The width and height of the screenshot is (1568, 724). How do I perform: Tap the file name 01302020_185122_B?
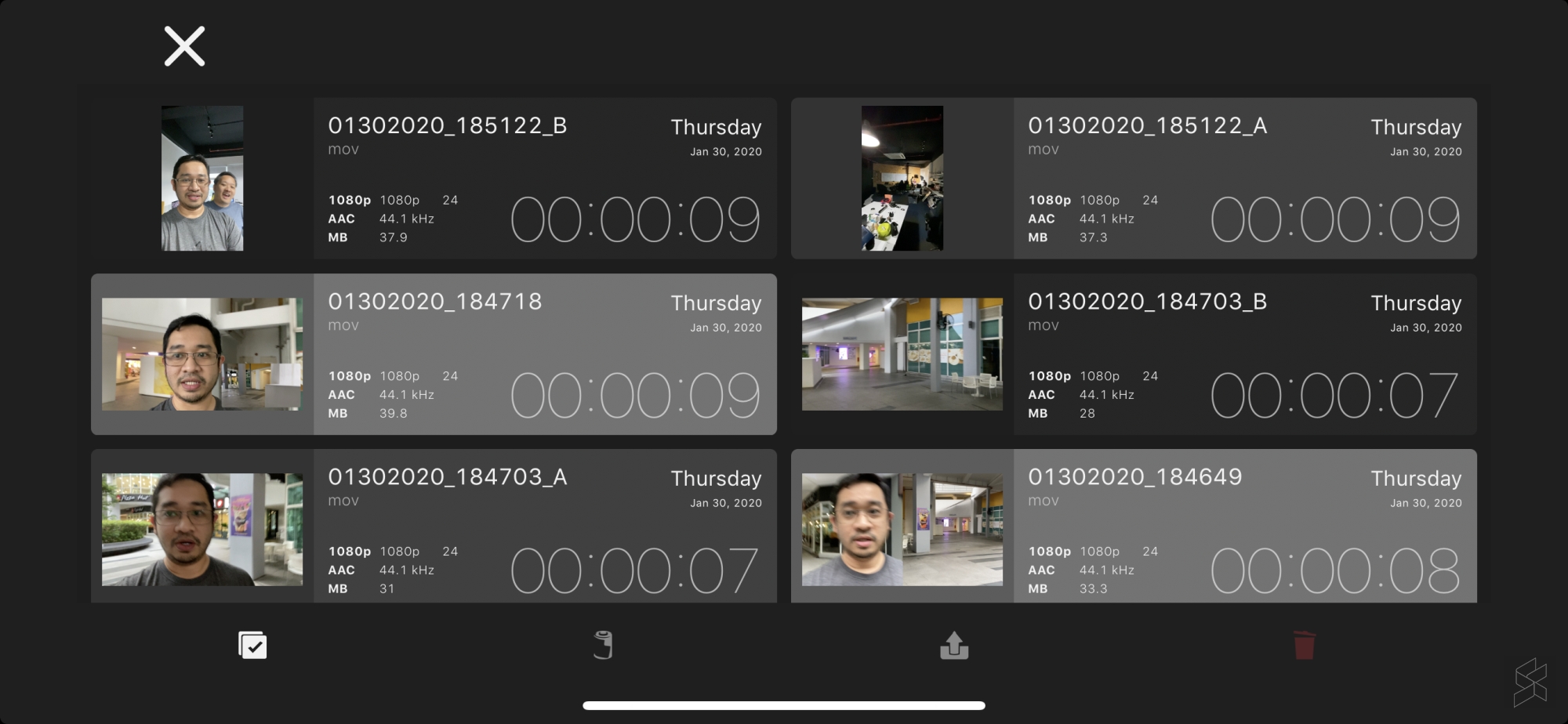click(447, 125)
